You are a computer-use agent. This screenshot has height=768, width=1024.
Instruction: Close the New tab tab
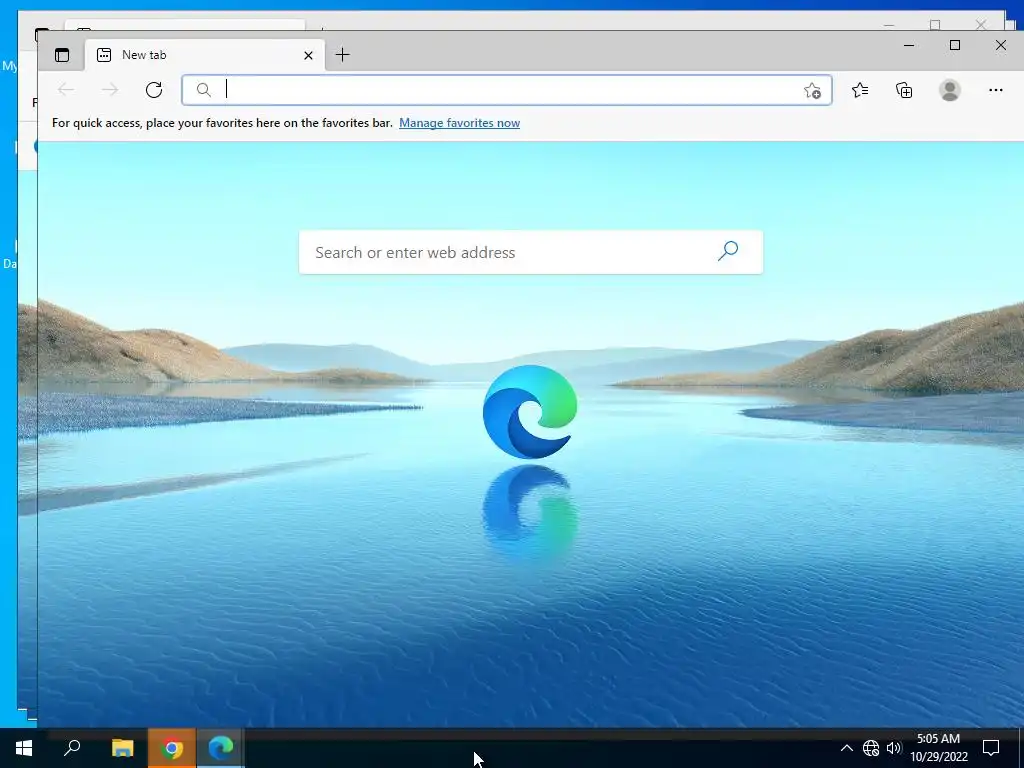click(308, 56)
